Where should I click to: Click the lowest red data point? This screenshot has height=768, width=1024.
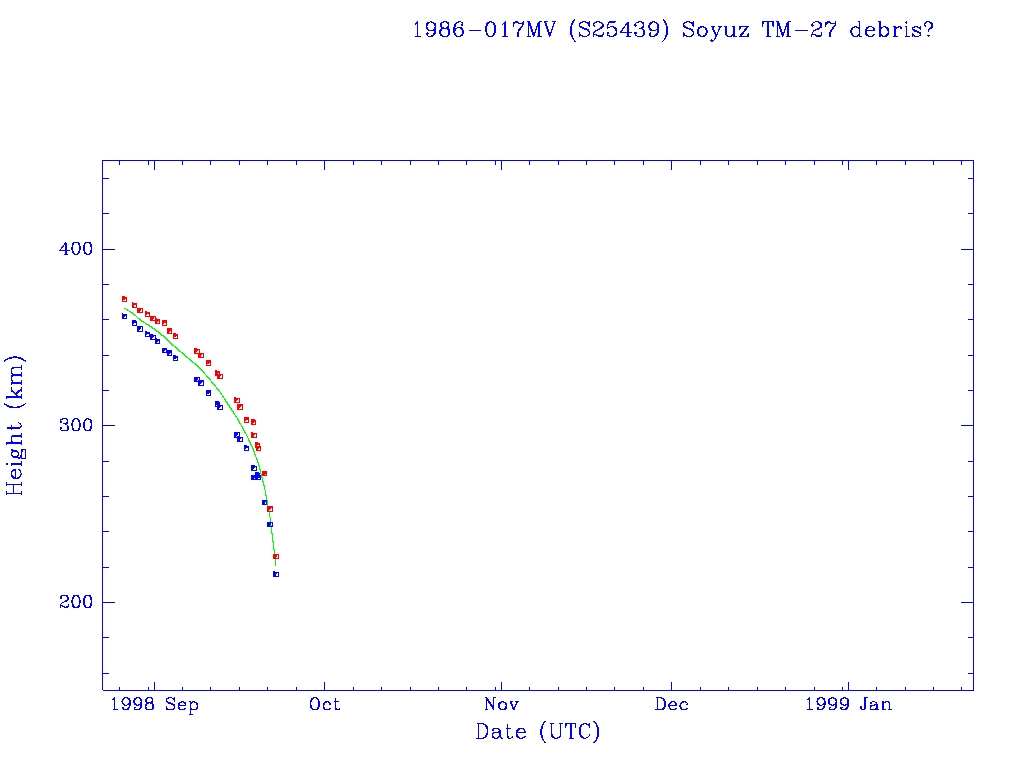[276, 556]
